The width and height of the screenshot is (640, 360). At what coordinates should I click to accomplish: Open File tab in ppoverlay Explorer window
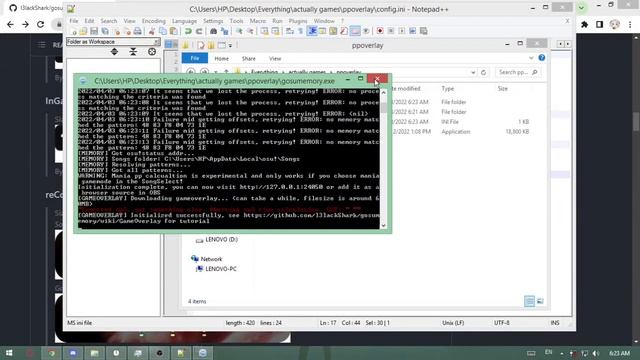click(x=195, y=58)
